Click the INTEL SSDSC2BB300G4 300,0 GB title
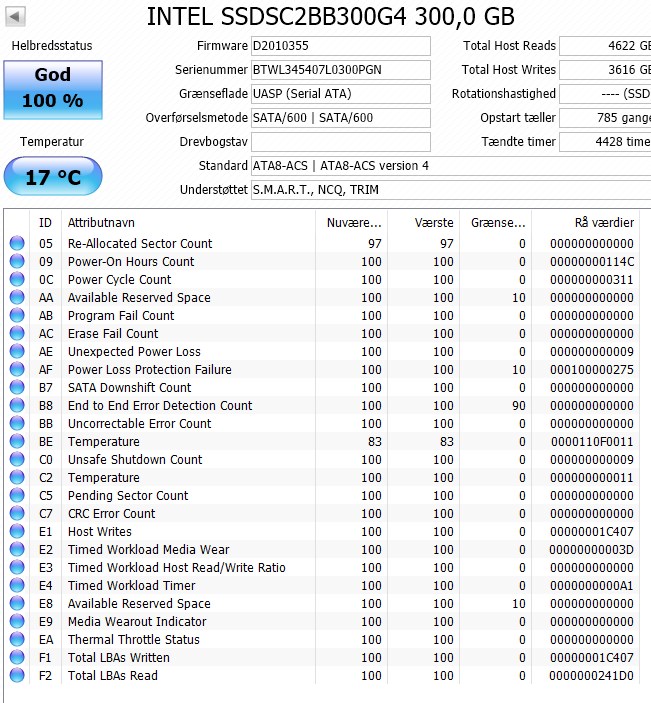651x703 pixels. click(x=330, y=17)
